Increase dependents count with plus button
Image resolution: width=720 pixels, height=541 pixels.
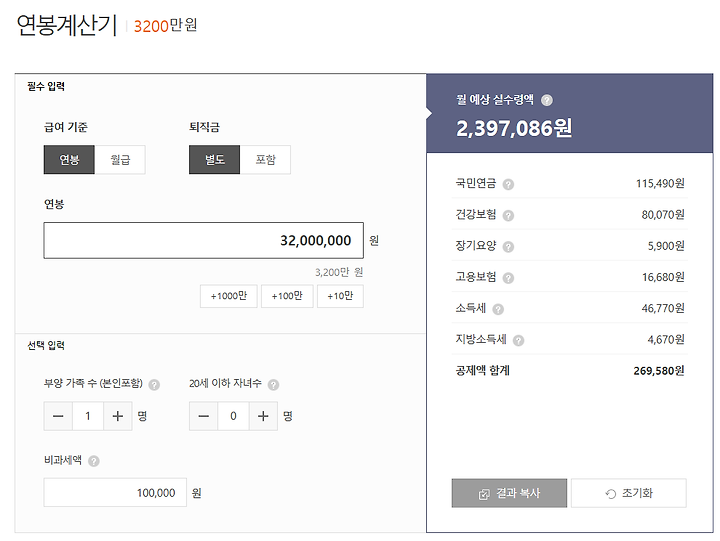pos(118,416)
